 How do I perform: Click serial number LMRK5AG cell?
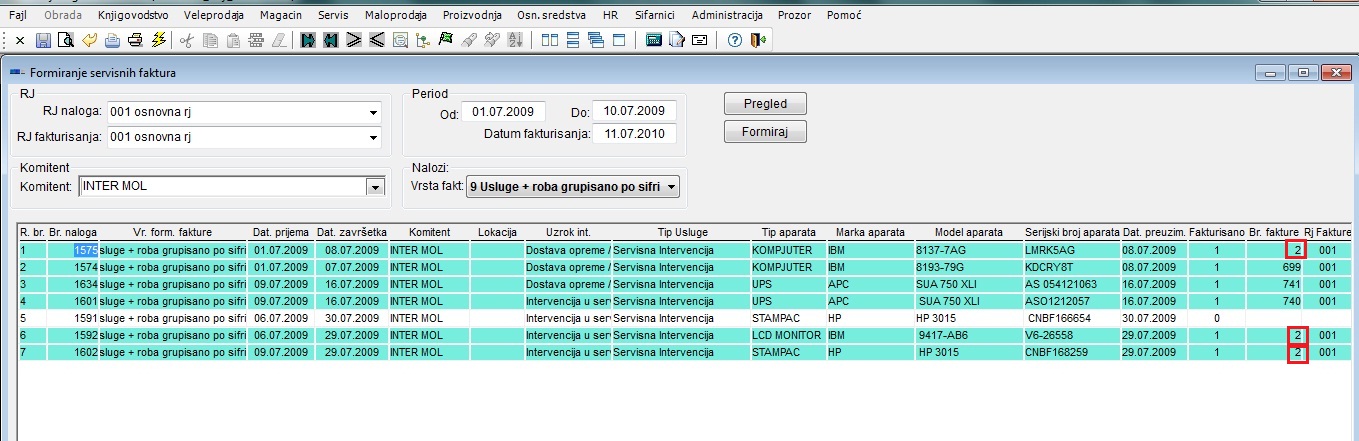point(1072,250)
